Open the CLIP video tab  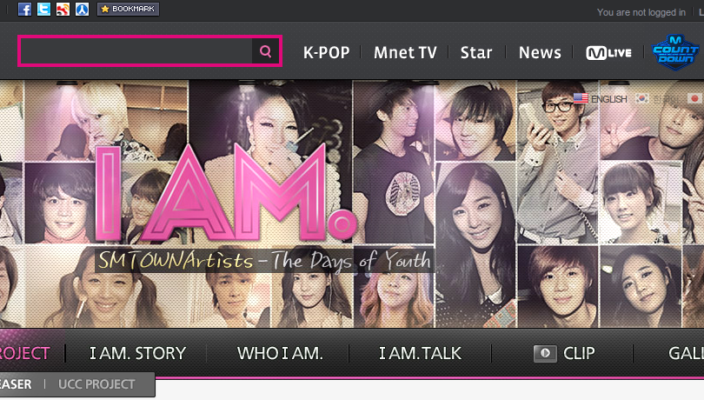pos(564,353)
